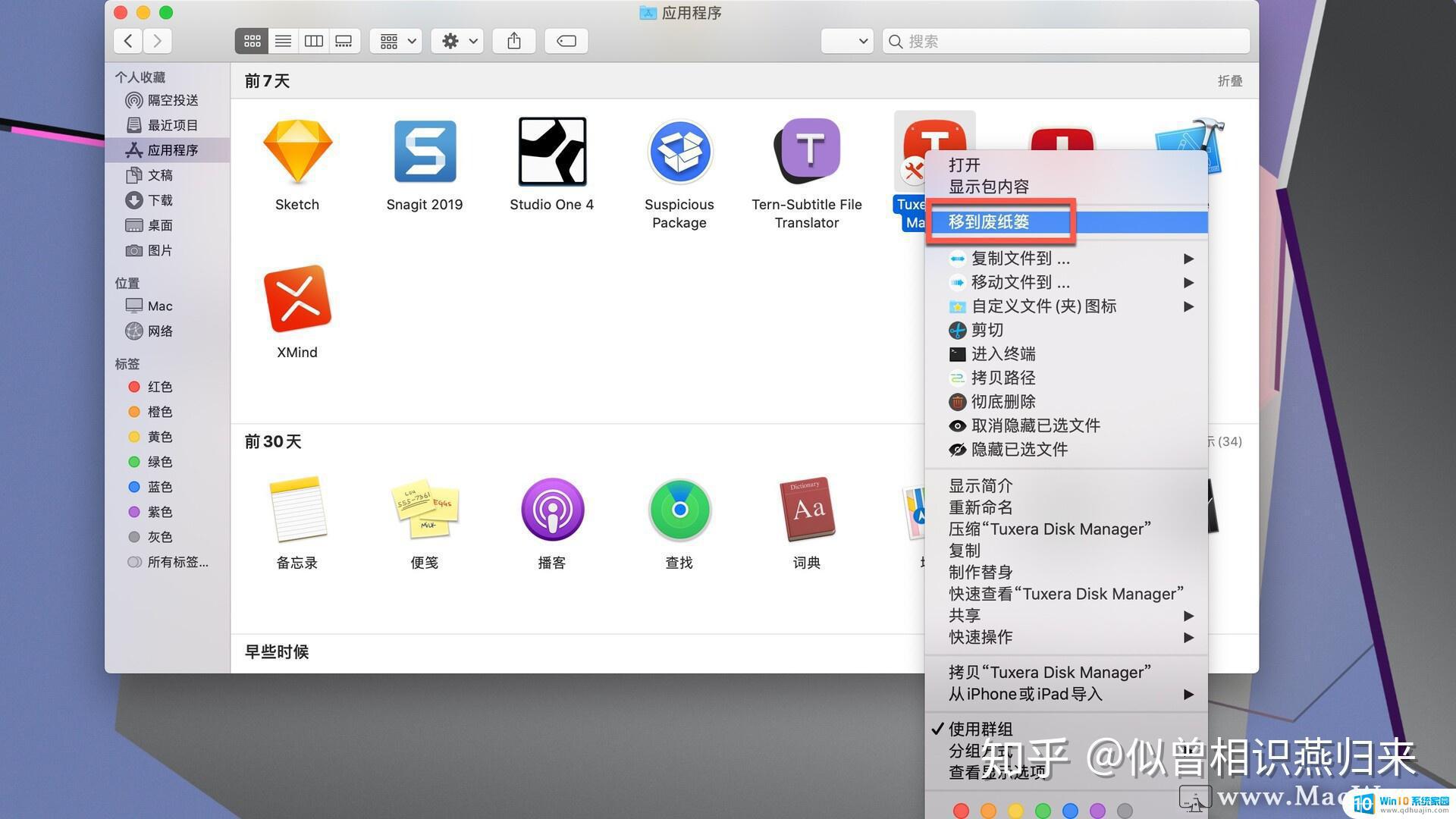Choose 剪切 in context menu

(1066, 330)
